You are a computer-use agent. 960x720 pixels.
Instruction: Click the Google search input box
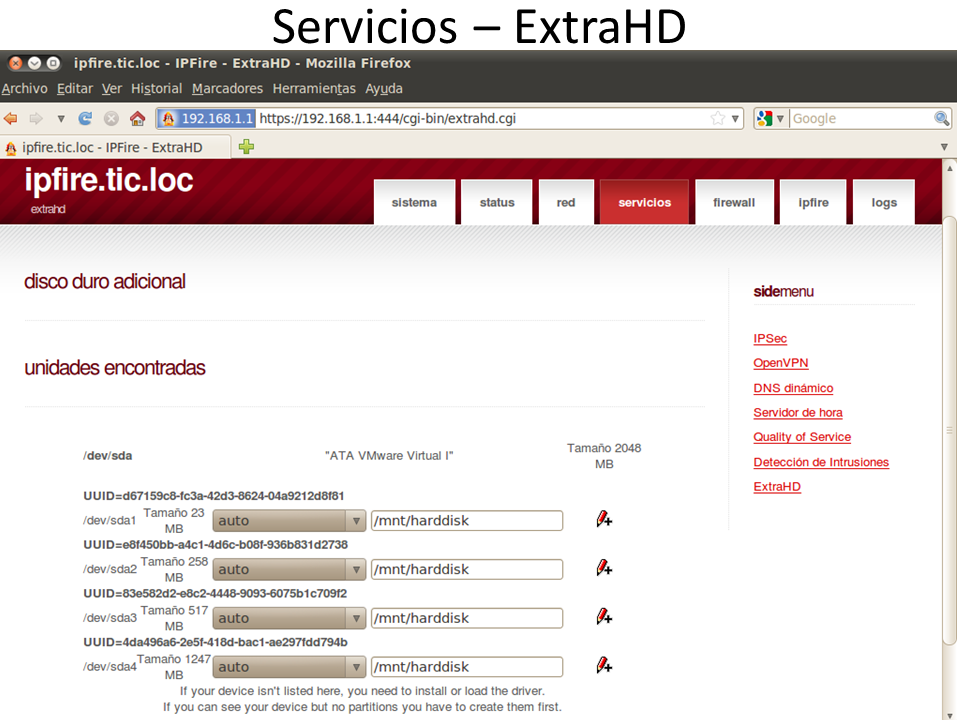click(860, 118)
